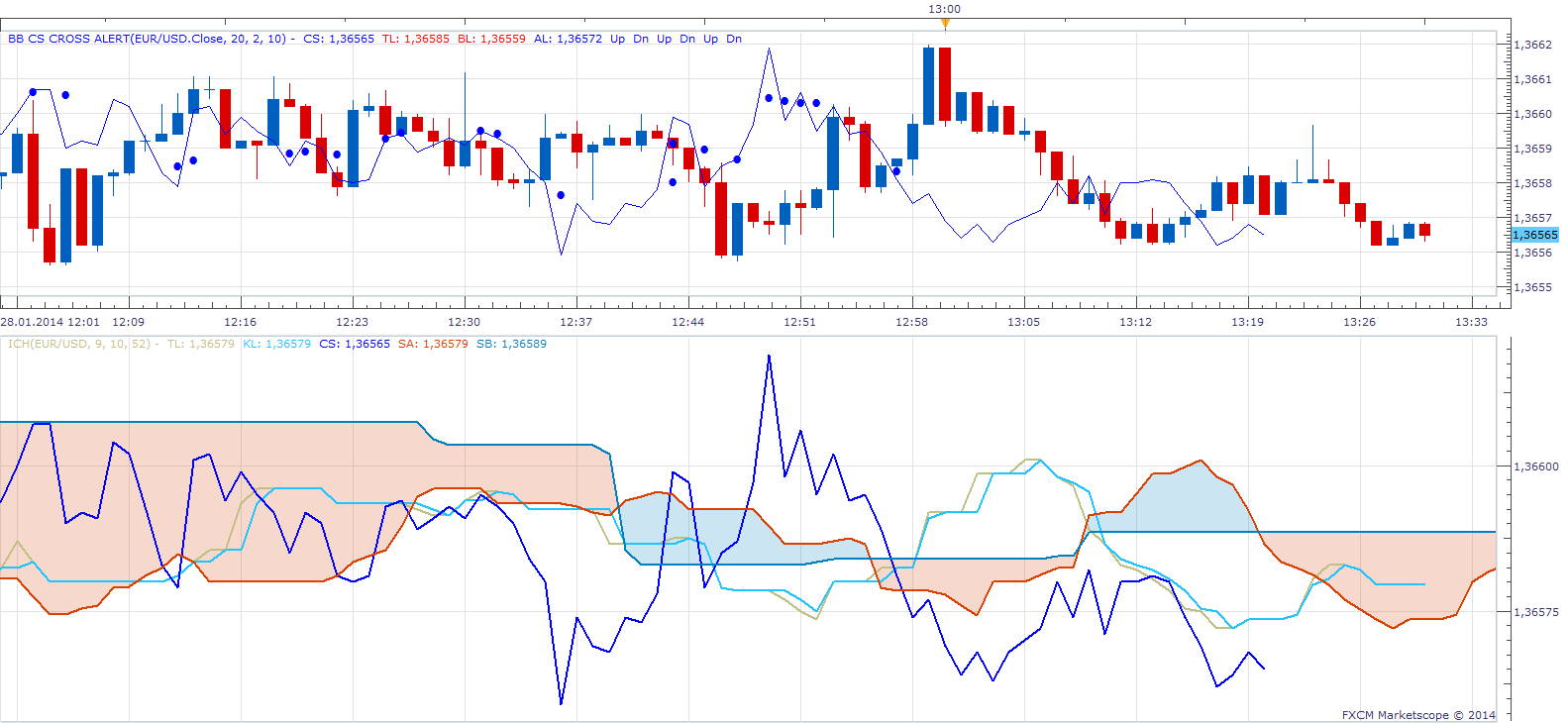The height and width of the screenshot is (723, 1568).
Task: Click the light blue KL: 1,36579 label
Action: (276, 344)
